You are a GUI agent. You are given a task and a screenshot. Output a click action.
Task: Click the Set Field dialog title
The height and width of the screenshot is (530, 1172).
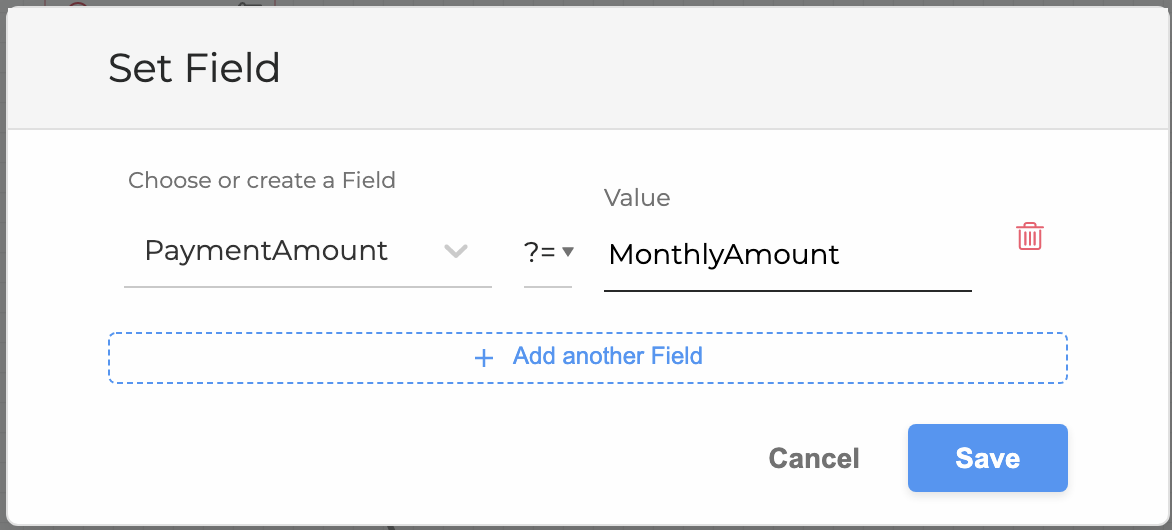194,69
